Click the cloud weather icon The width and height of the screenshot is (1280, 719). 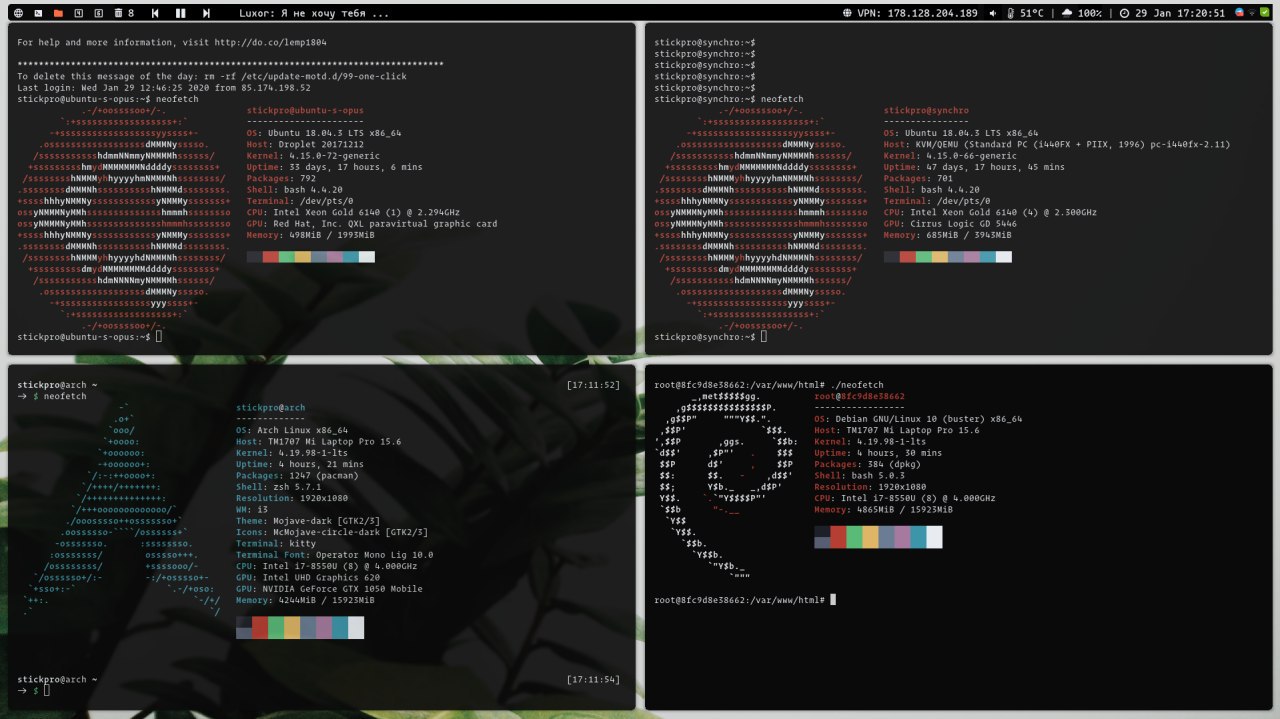(1067, 13)
